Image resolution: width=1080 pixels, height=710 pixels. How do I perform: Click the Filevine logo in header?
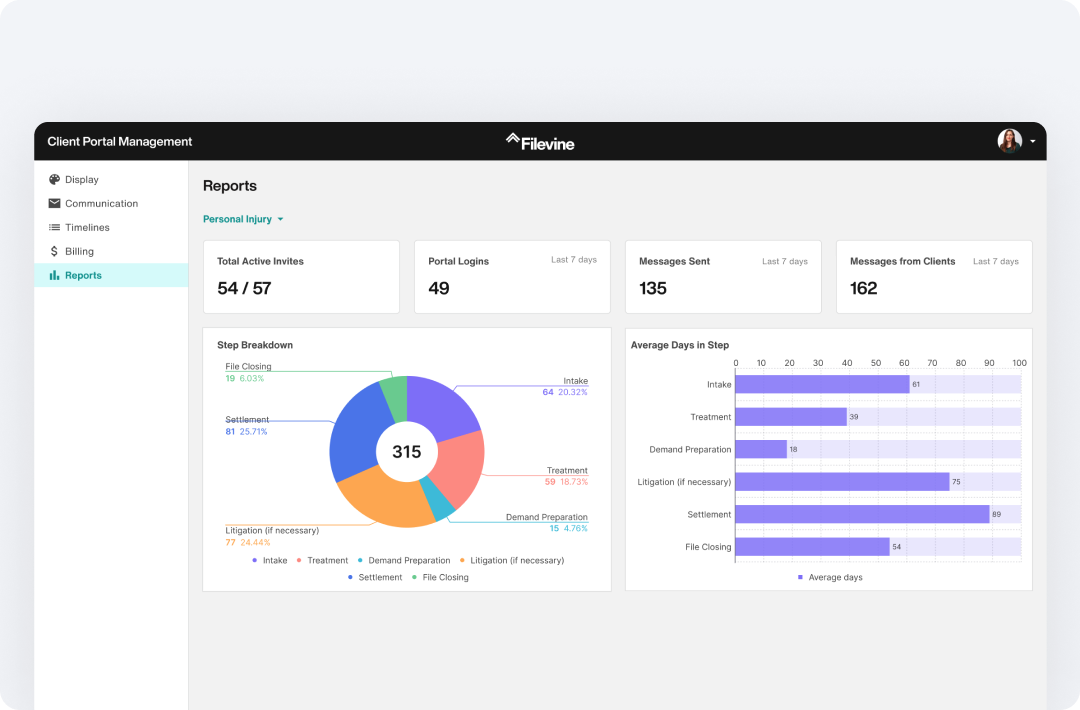(540, 142)
